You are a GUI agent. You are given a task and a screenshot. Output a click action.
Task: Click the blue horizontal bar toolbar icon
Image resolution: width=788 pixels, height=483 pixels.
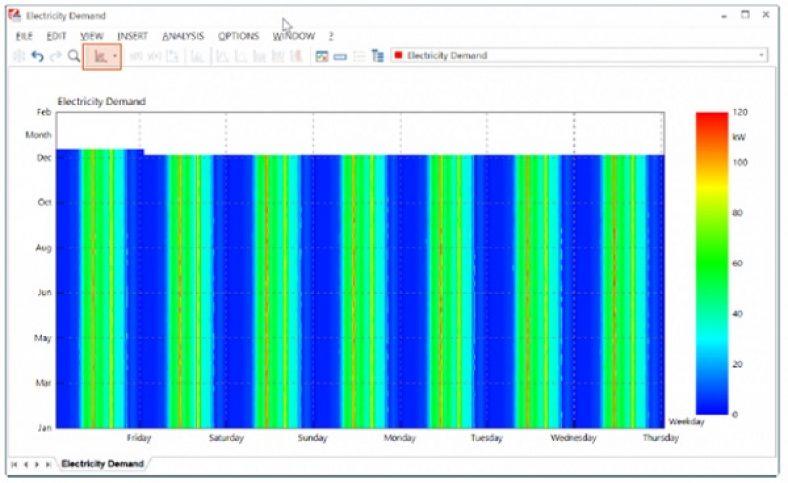point(340,57)
